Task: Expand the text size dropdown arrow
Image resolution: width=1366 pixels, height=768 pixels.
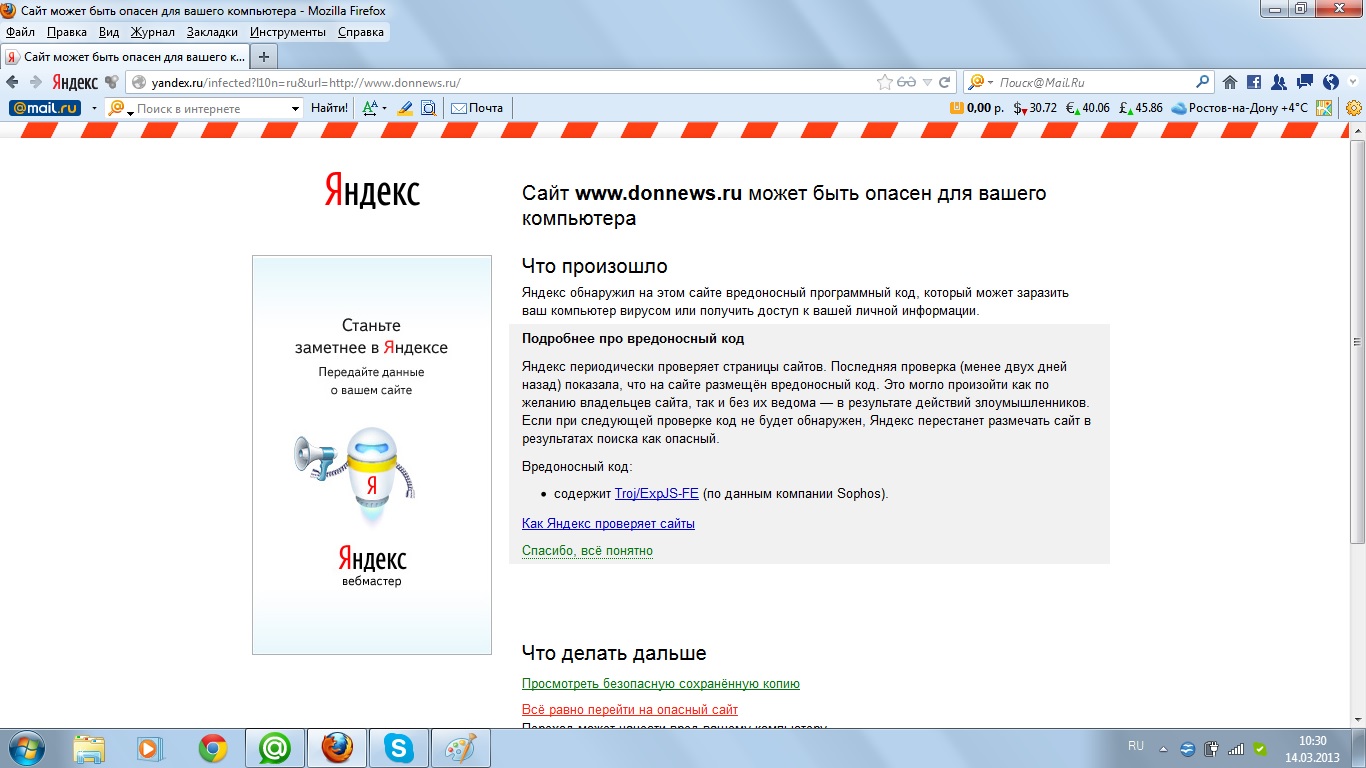Action: (384, 108)
